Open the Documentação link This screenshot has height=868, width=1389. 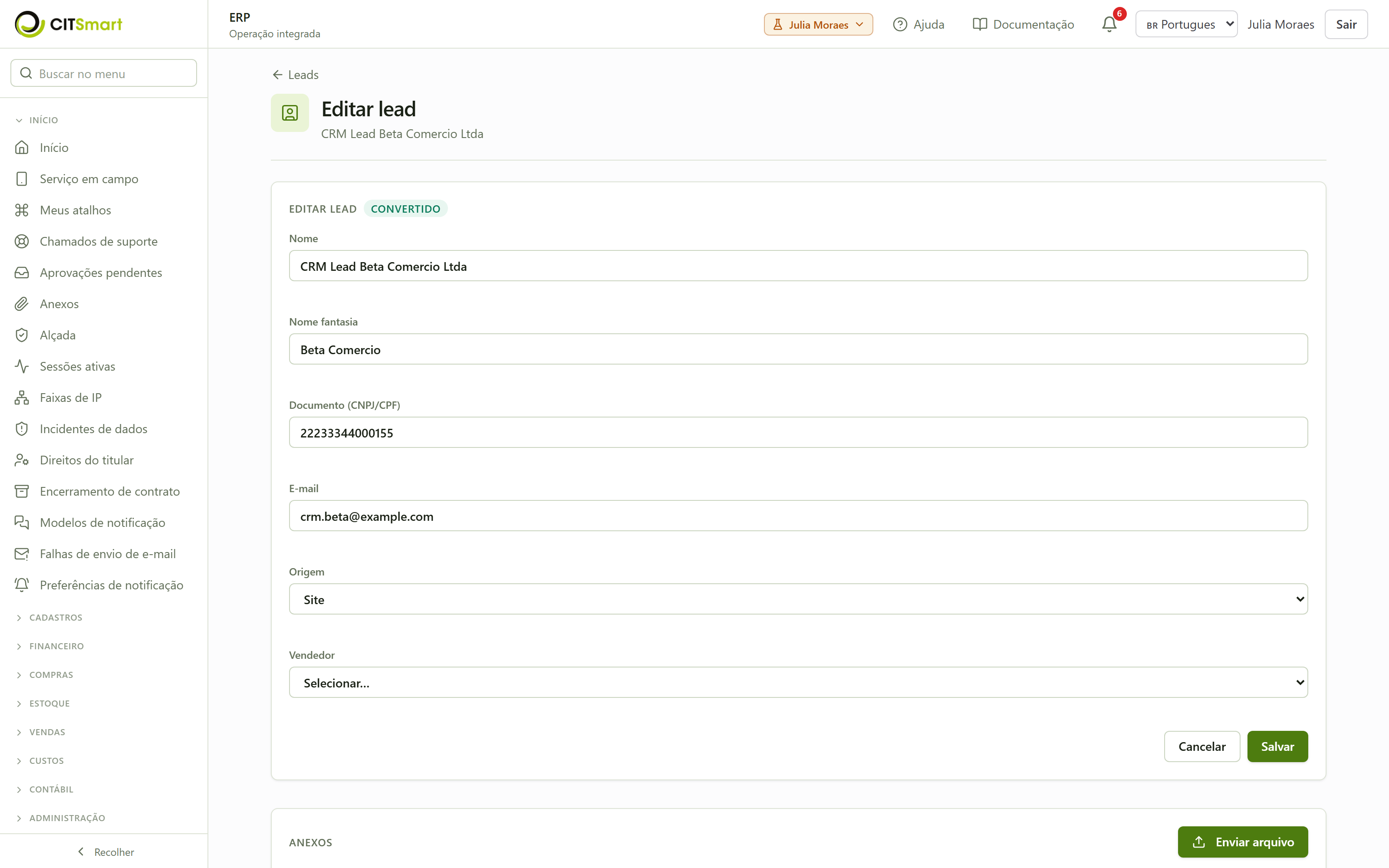tap(1024, 24)
